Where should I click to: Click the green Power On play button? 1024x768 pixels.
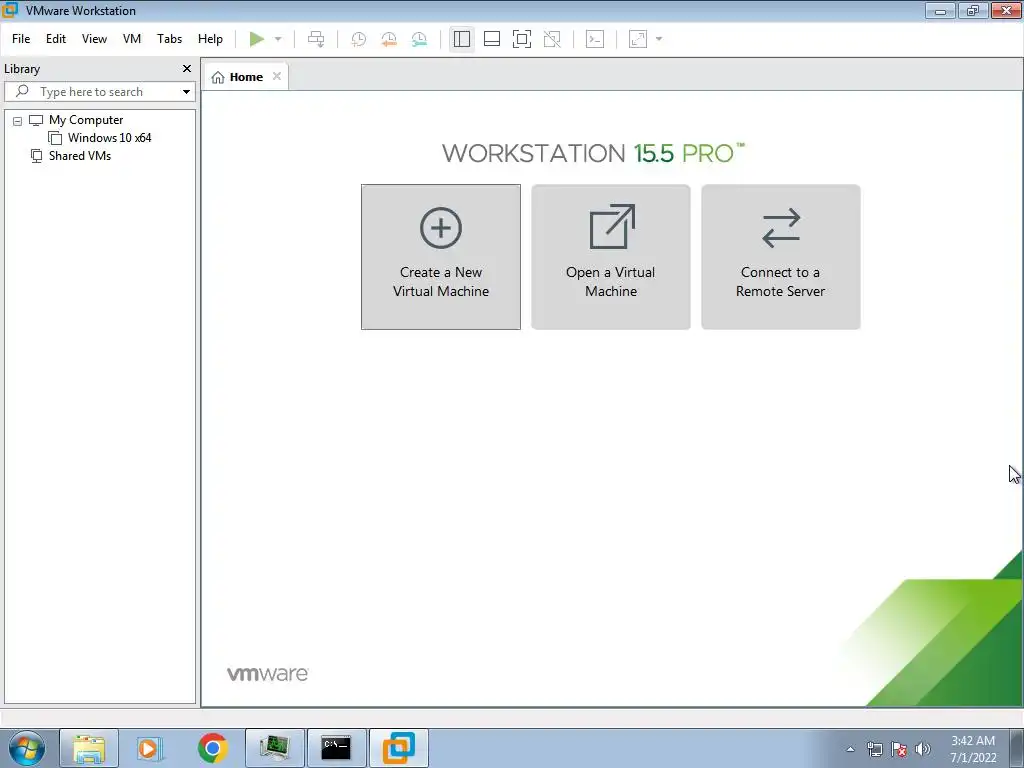pyautogui.click(x=257, y=39)
